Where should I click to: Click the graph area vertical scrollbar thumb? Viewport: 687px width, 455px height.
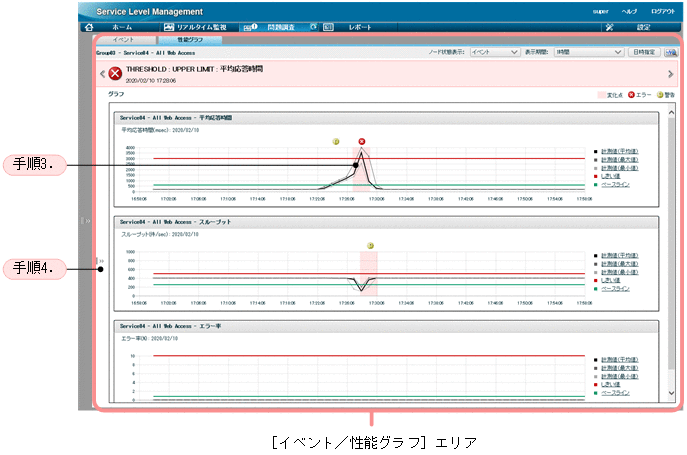pos(671,243)
